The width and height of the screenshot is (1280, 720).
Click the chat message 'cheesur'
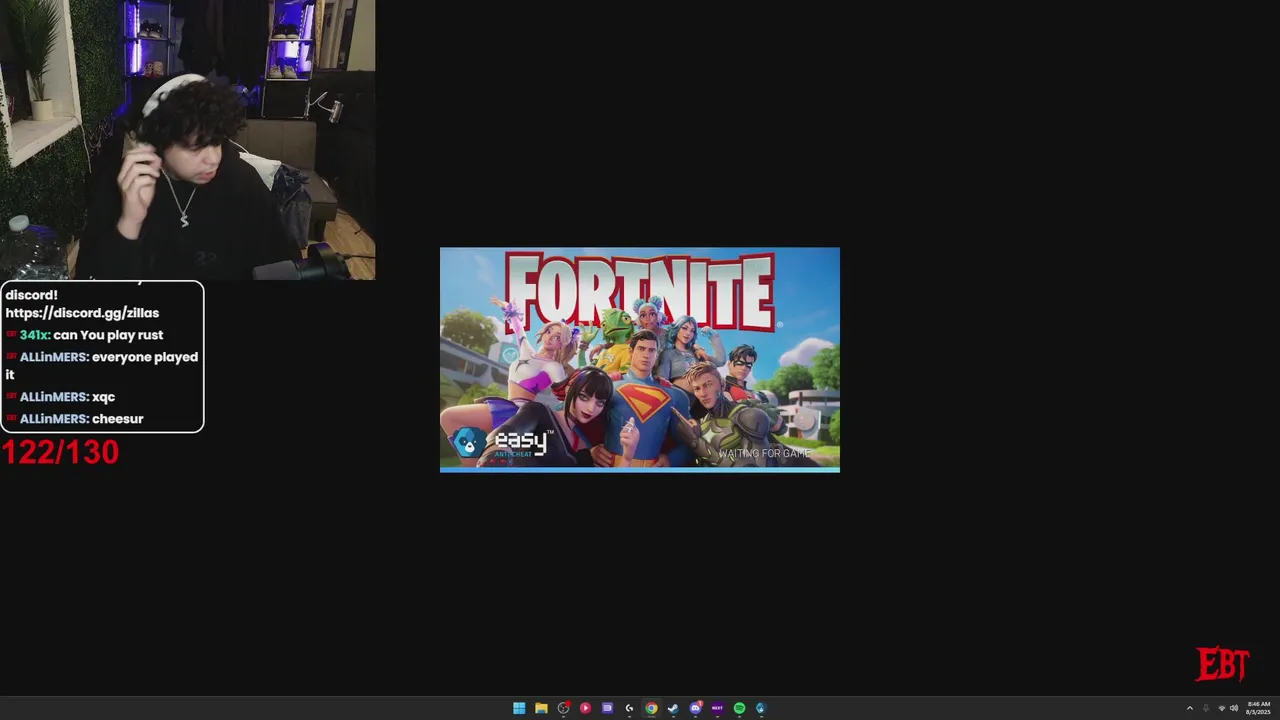coord(118,419)
